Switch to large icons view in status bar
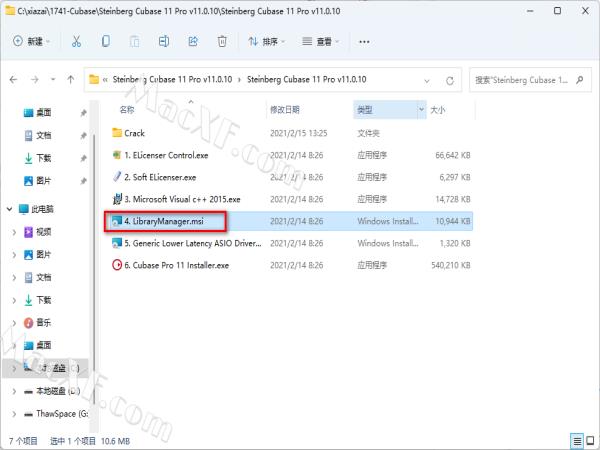 click(x=590, y=441)
